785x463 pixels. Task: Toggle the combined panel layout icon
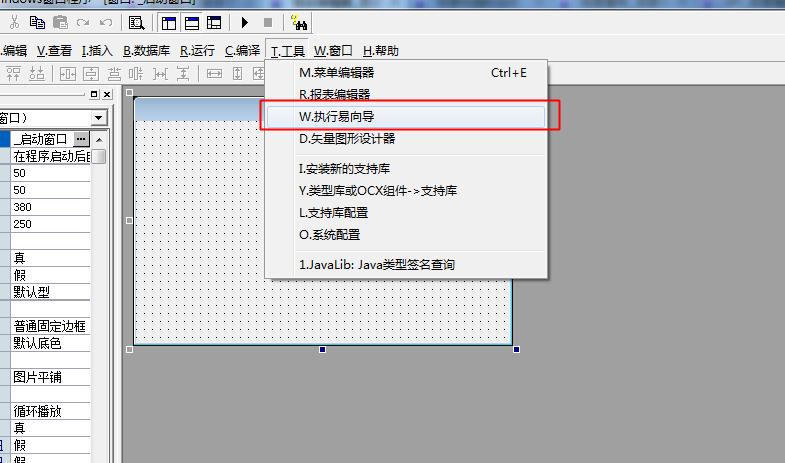[x=214, y=23]
